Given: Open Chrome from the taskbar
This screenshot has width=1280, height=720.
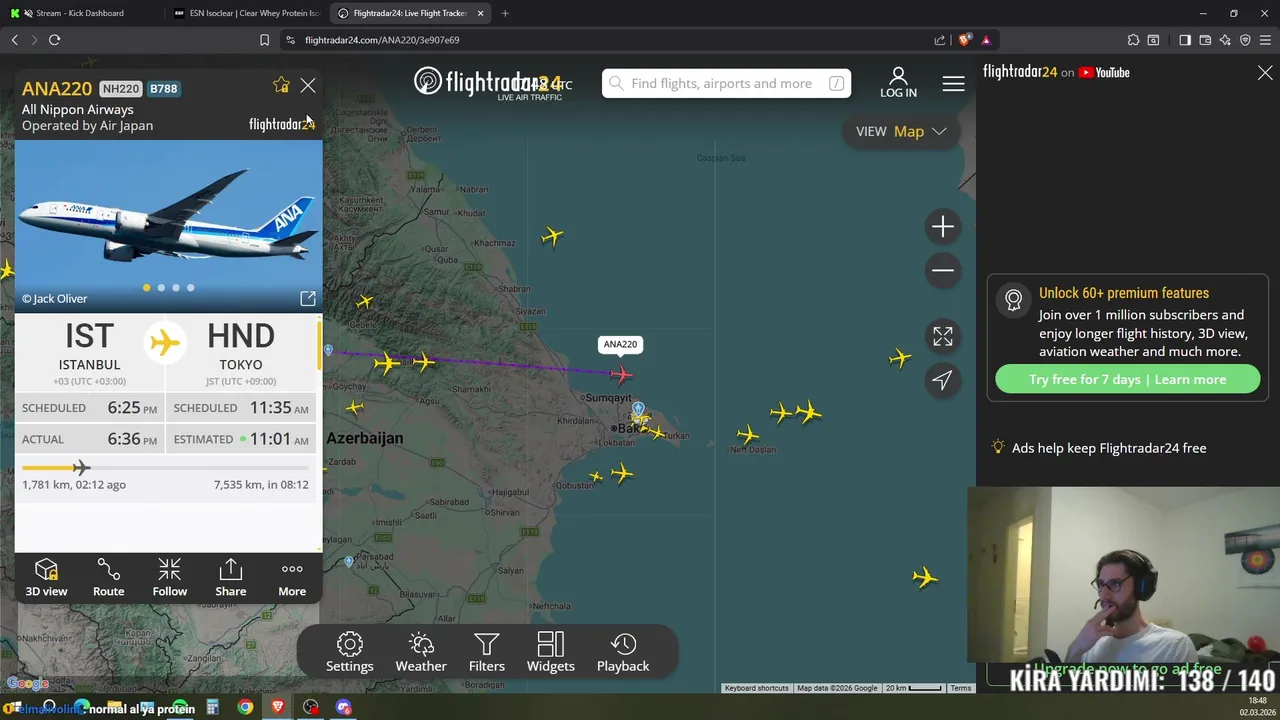Looking at the screenshot, I should [x=245, y=707].
